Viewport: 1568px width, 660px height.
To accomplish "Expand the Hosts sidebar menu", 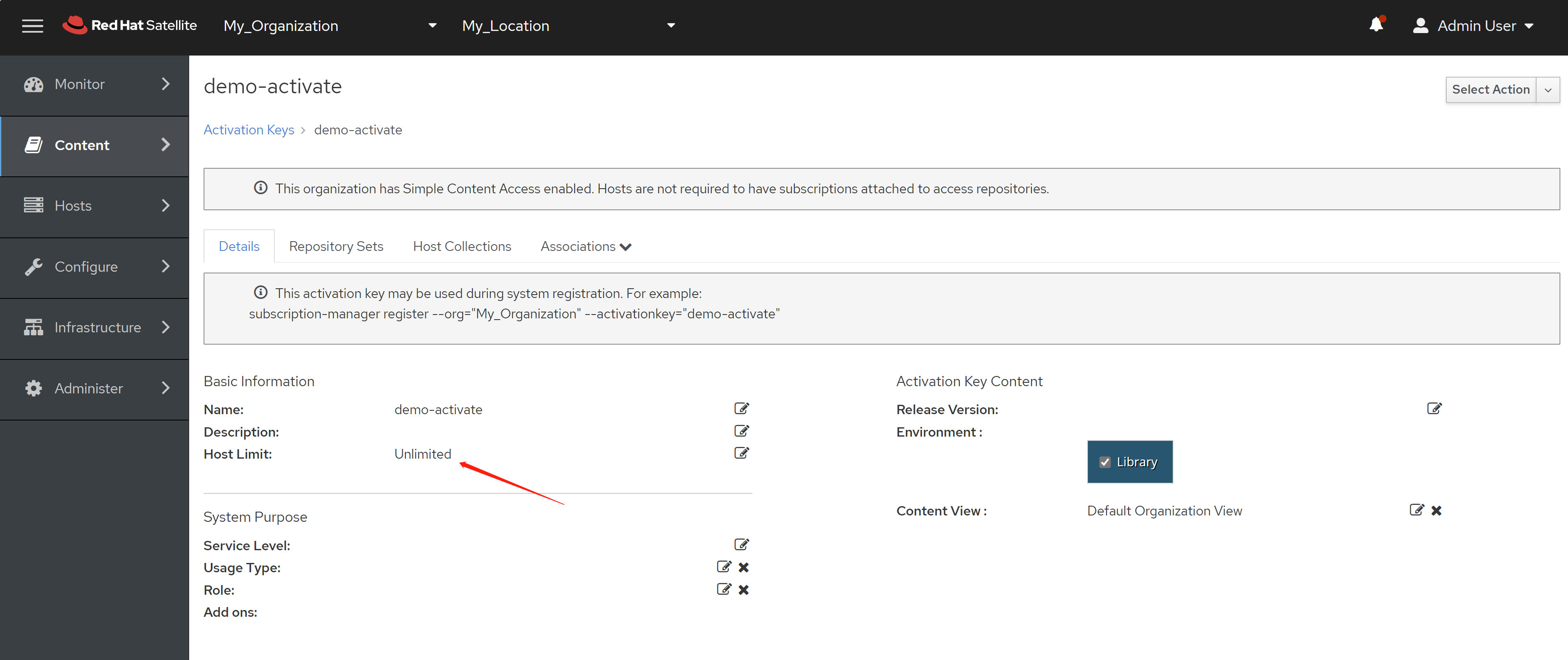I will 94,206.
